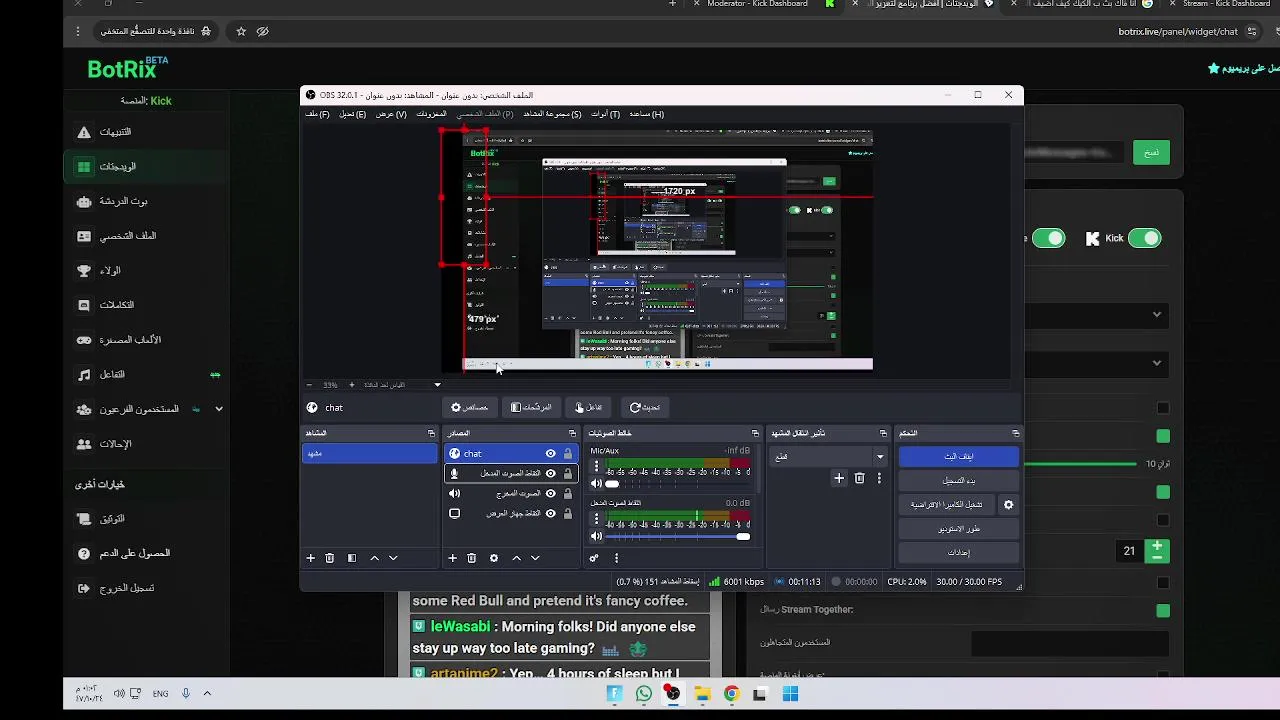
Task: Expand المستخدمون الفرعيون sub-users chevron in sidebar
Action: 219,409
